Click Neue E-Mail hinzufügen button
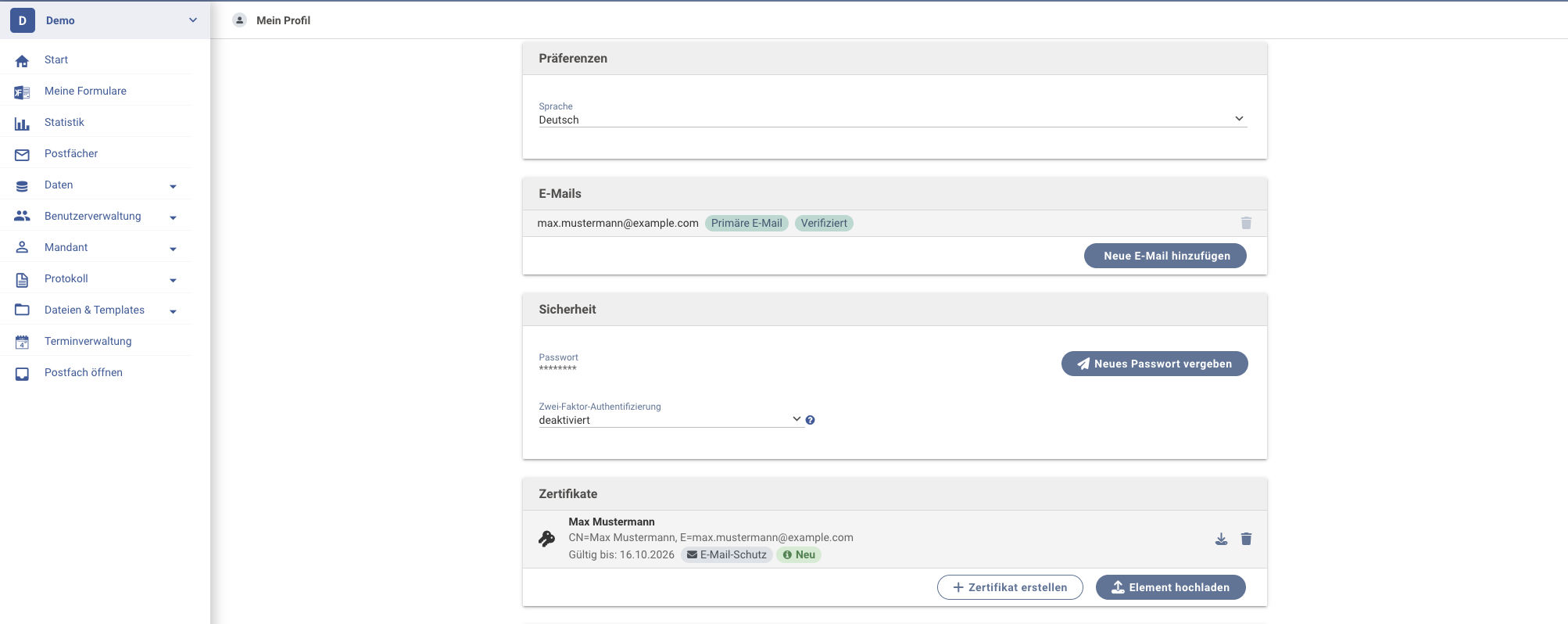Image resolution: width=1568 pixels, height=624 pixels. click(x=1165, y=256)
